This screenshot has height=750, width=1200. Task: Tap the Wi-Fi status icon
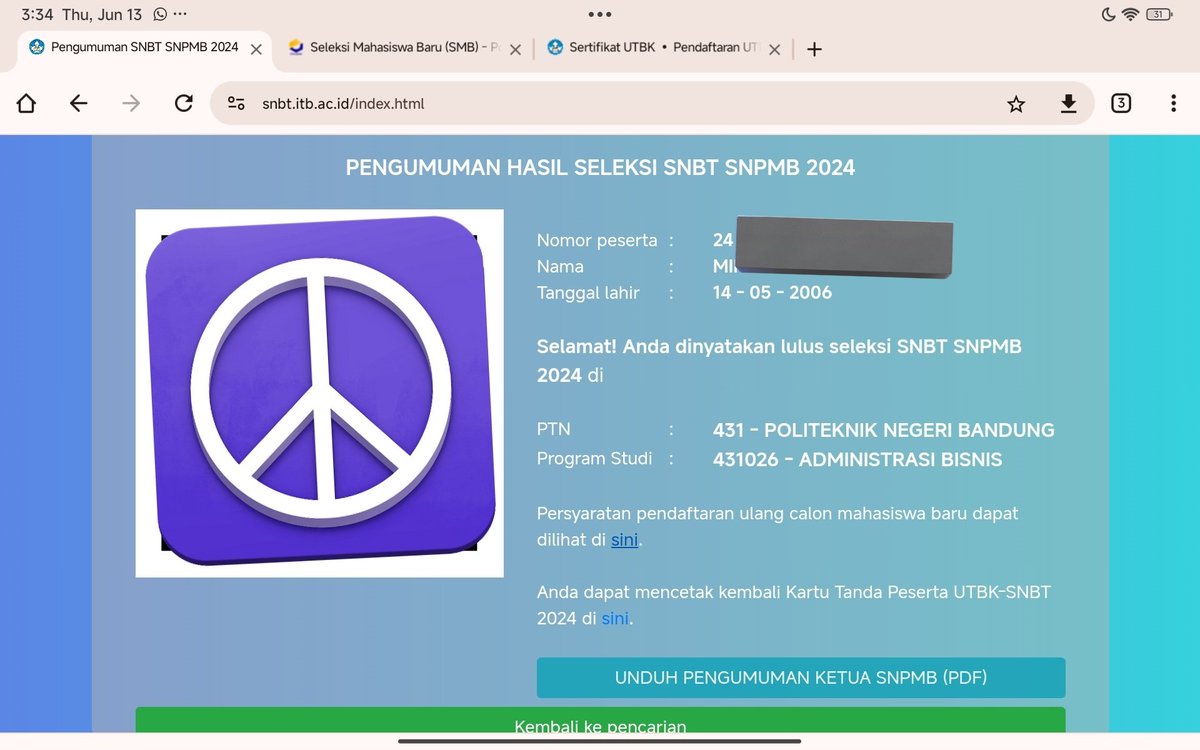pos(1130,15)
